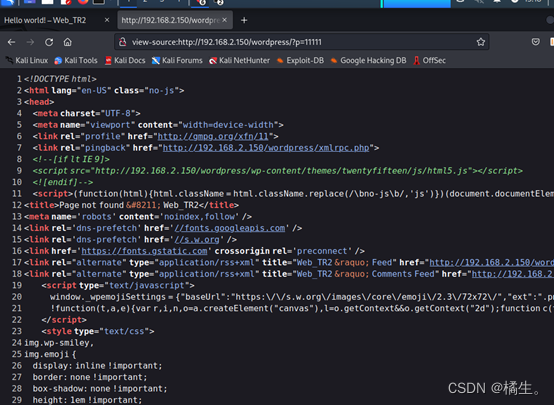Click the forward navigation arrow
This screenshot has width=554, height=405.
pyautogui.click(x=30, y=42)
